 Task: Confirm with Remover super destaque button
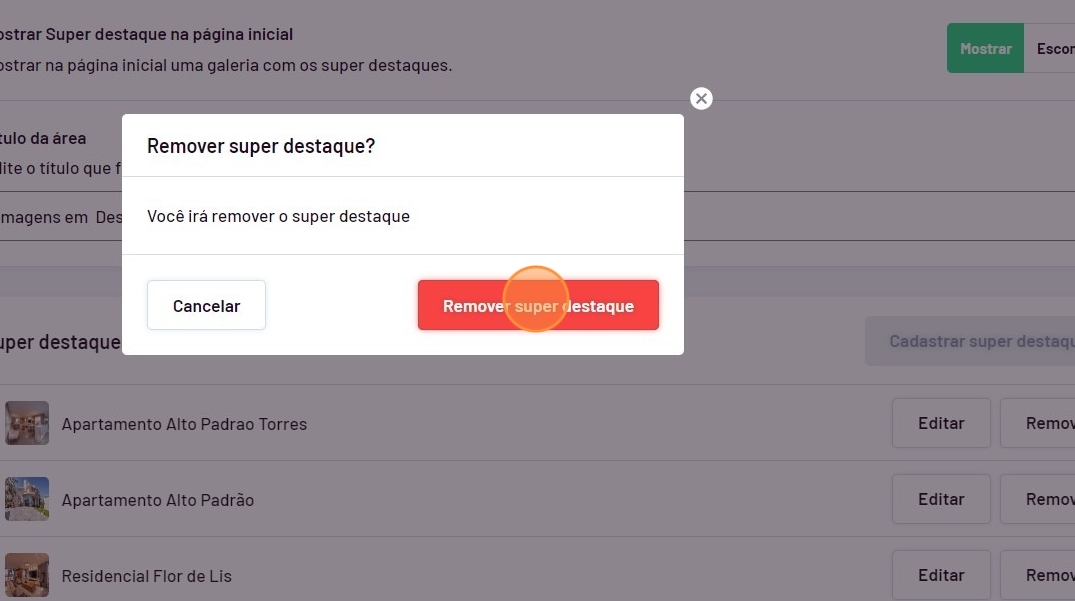coord(538,306)
